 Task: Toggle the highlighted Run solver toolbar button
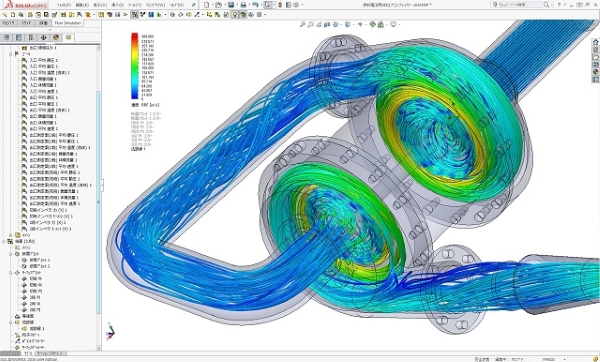coord(135,15)
